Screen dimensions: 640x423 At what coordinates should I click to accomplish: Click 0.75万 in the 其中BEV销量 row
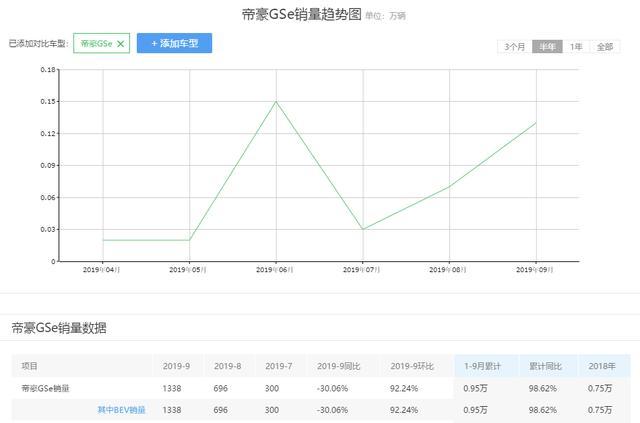tap(600, 410)
